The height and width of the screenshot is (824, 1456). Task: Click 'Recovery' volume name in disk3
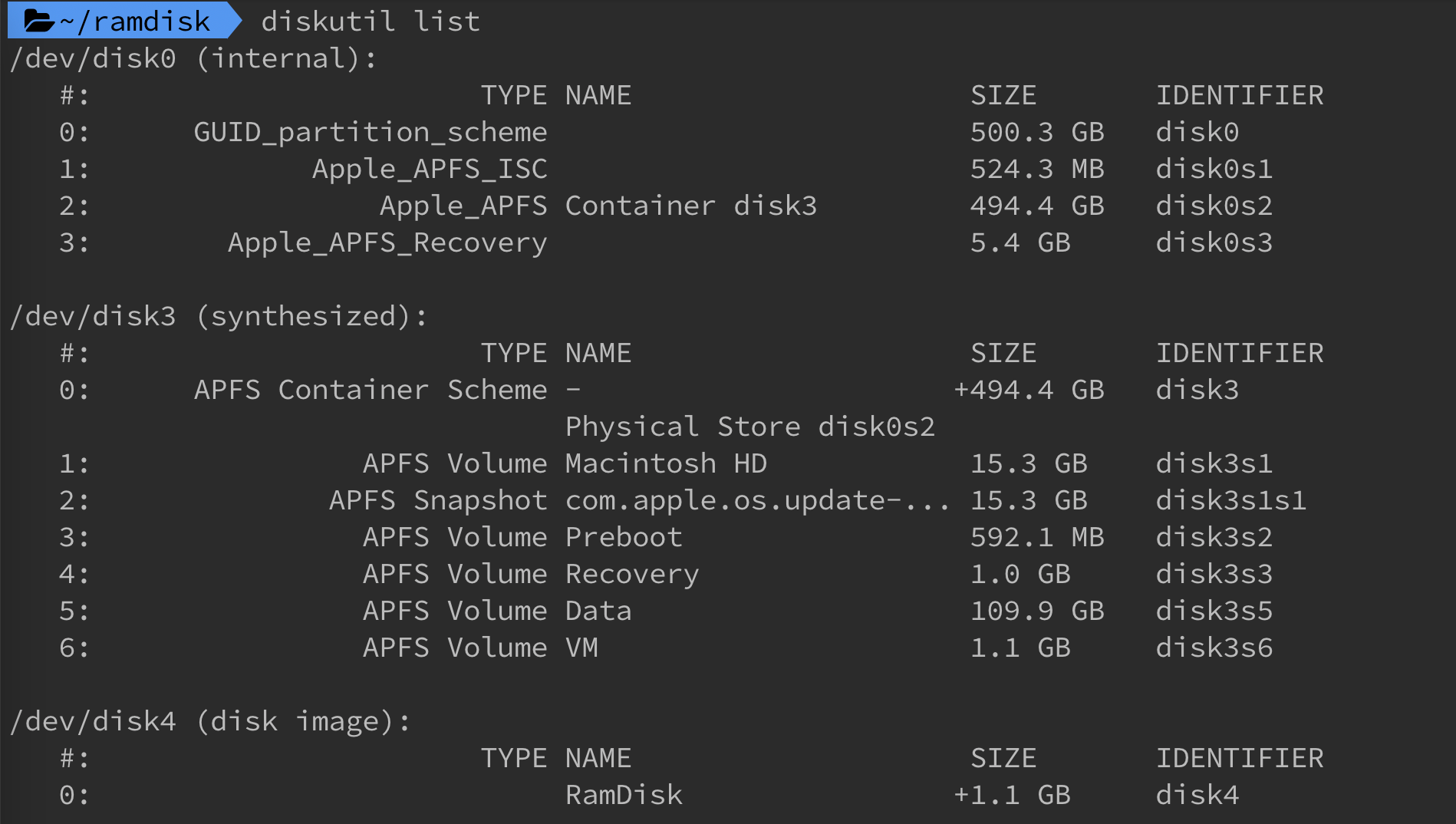632,575
